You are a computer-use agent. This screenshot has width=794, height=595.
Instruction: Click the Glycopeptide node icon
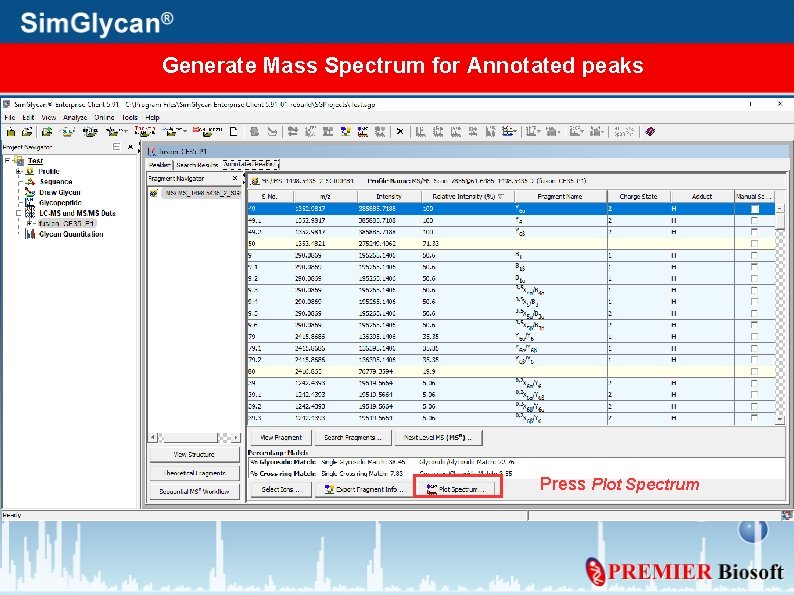[x=30, y=203]
